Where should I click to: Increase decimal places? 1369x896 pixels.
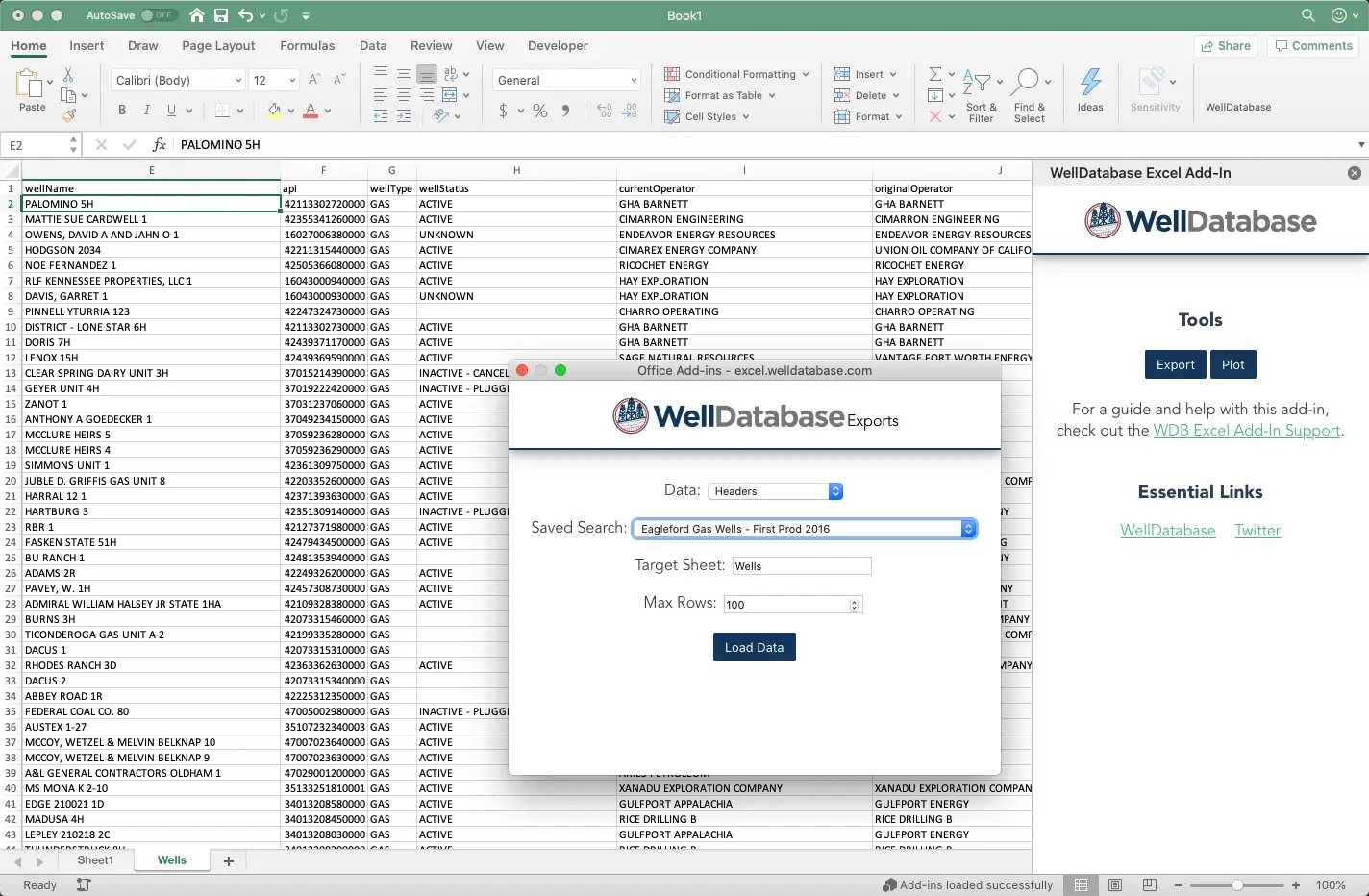(604, 111)
